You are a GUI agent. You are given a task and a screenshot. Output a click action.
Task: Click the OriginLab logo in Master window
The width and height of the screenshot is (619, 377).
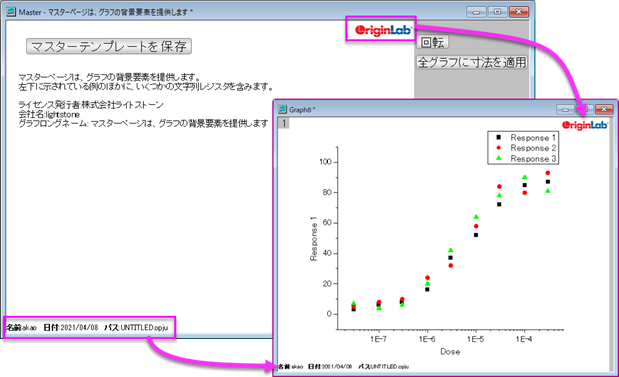pyautogui.click(x=383, y=30)
